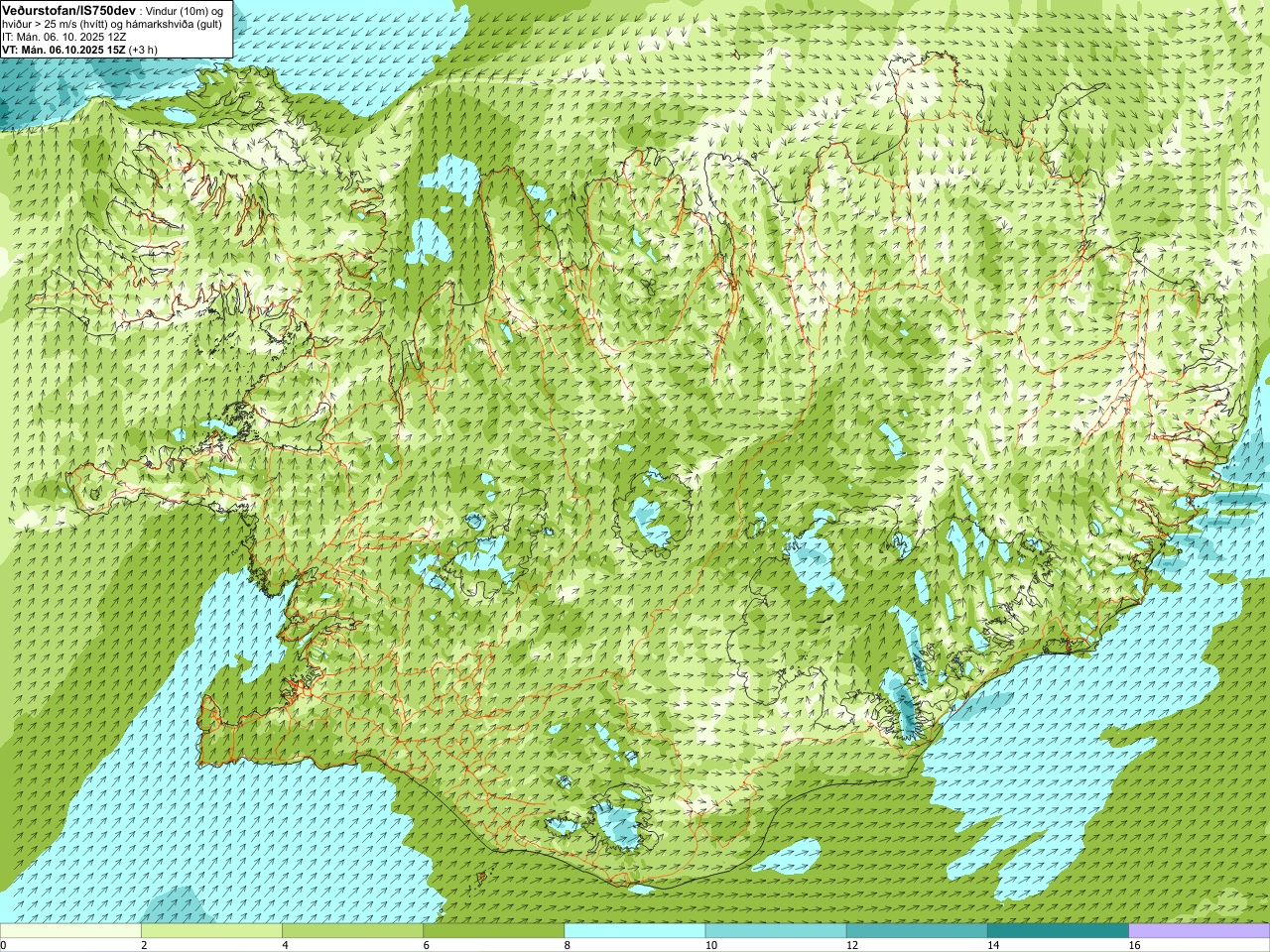
Task: Choose the 6–8 m/s darker green legend segment
Action: tap(493, 931)
